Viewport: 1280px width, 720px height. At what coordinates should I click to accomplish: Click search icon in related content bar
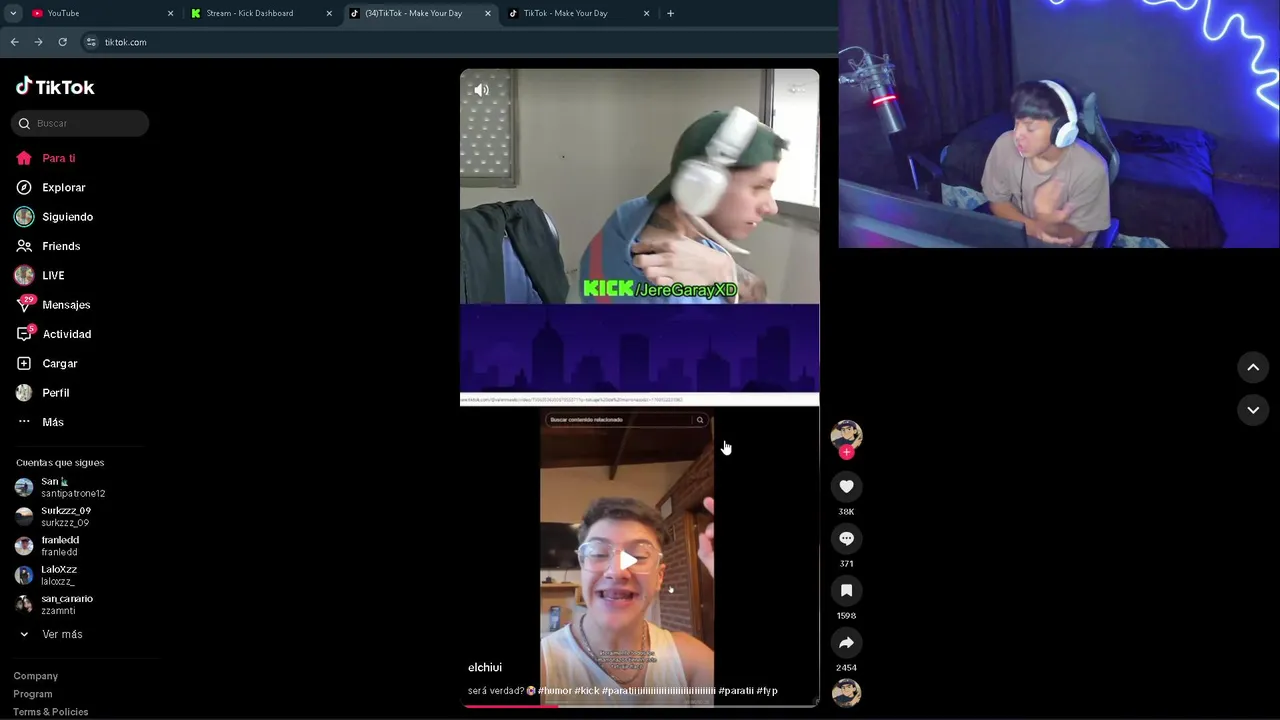point(700,420)
